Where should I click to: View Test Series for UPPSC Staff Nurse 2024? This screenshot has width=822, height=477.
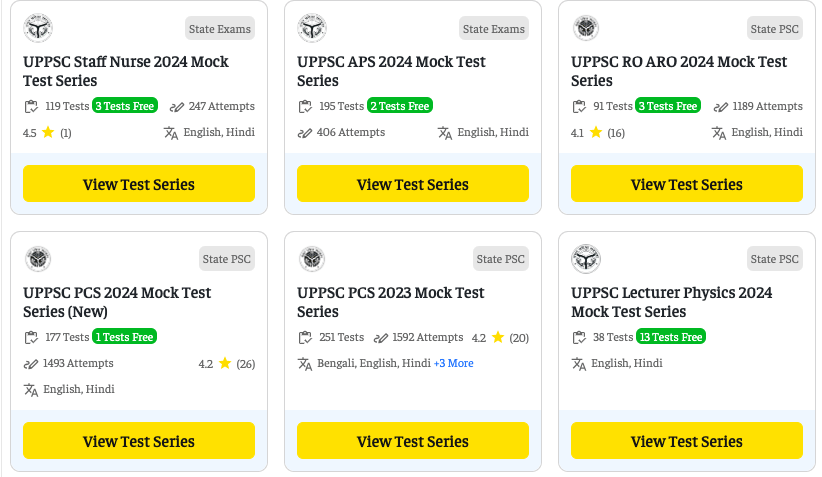[x=139, y=184]
